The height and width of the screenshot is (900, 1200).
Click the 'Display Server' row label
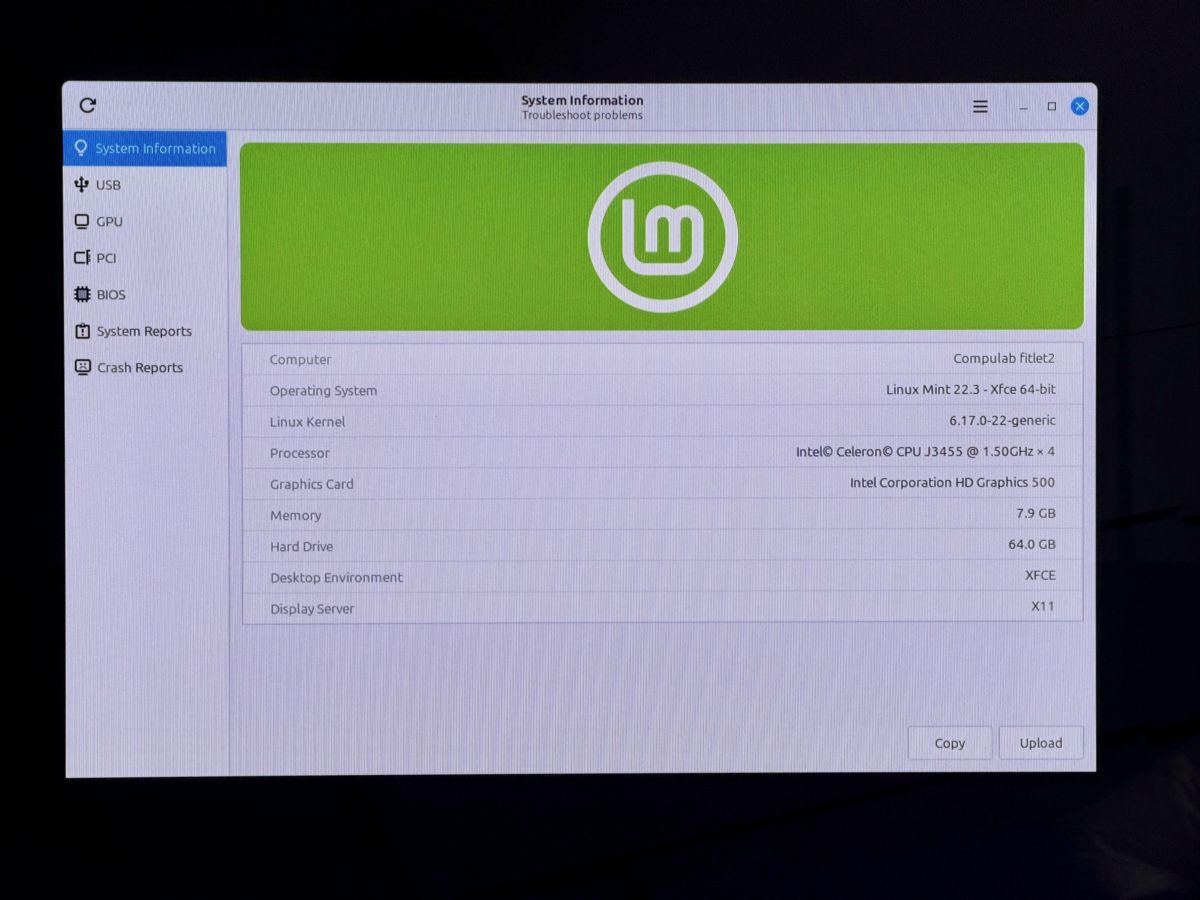(x=312, y=609)
